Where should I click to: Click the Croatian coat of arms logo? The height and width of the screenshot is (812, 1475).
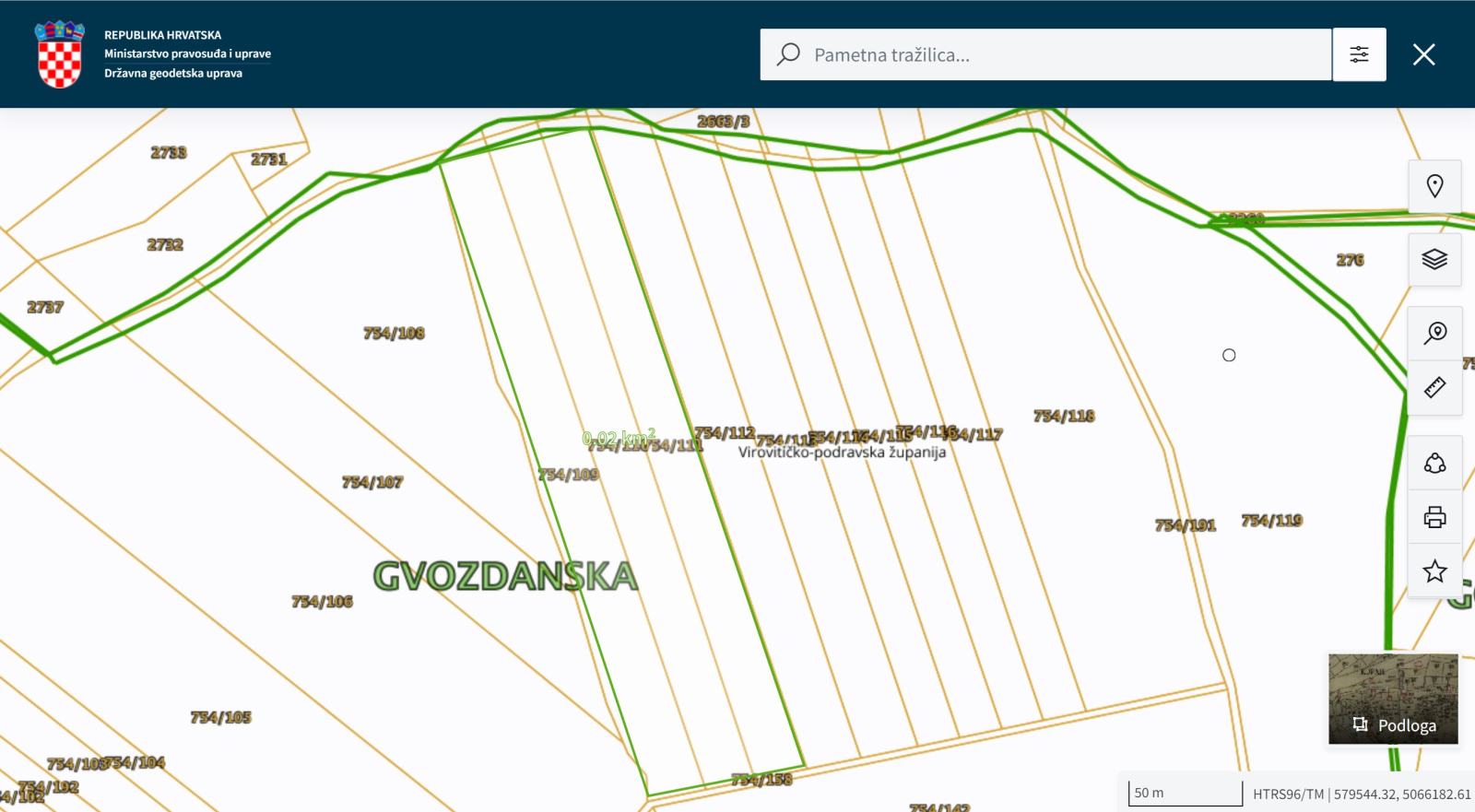click(x=59, y=54)
